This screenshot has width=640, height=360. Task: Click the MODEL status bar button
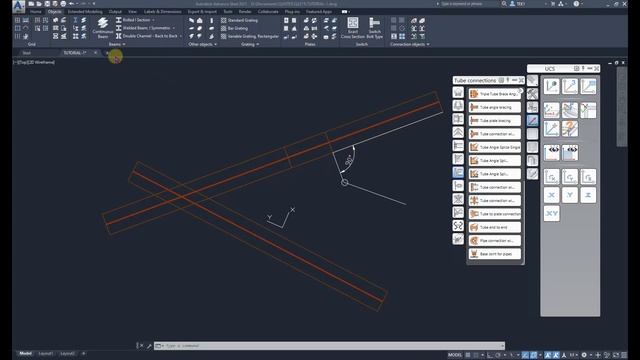pyautogui.click(x=455, y=355)
